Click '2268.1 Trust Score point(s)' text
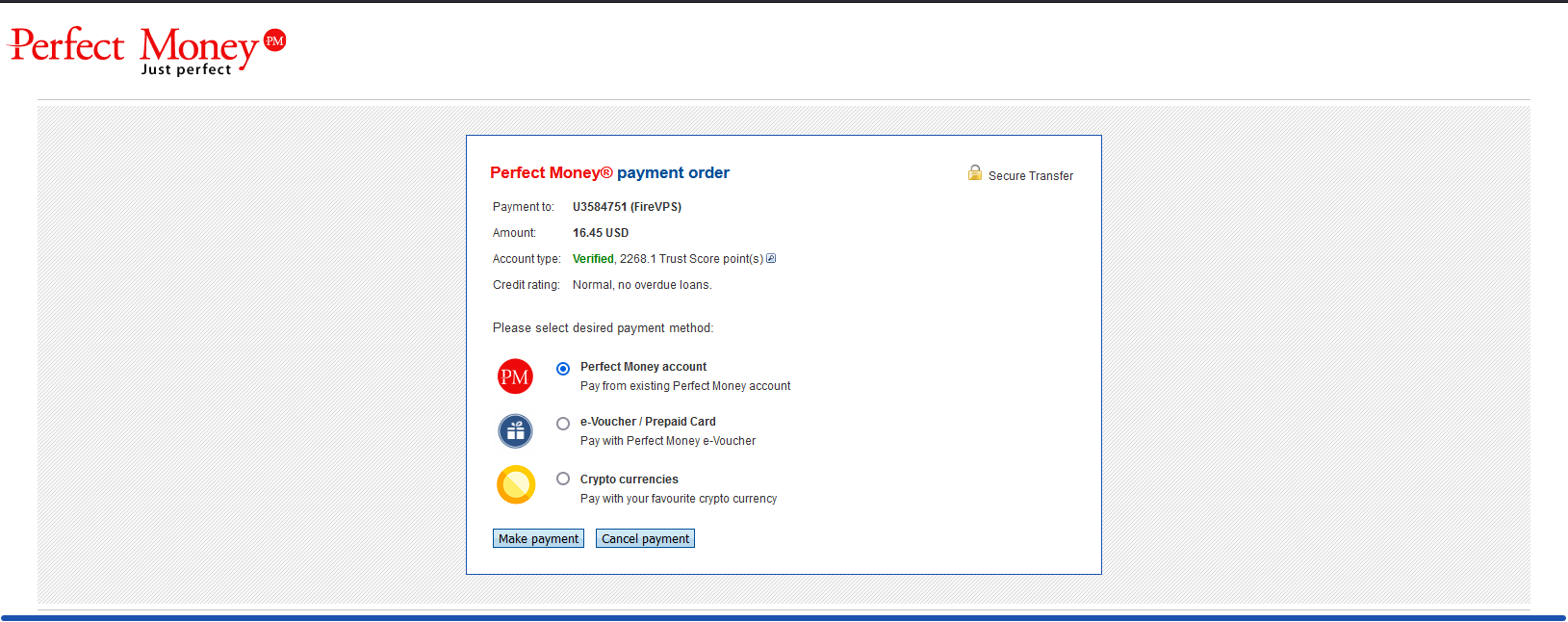This screenshot has width=1568, height=622. [691, 259]
